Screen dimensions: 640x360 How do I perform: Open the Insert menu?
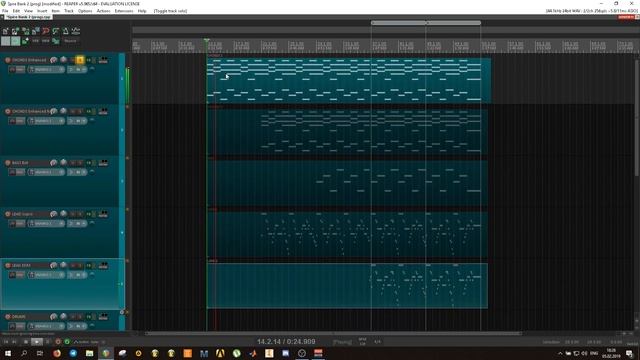[x=42, y=11]
